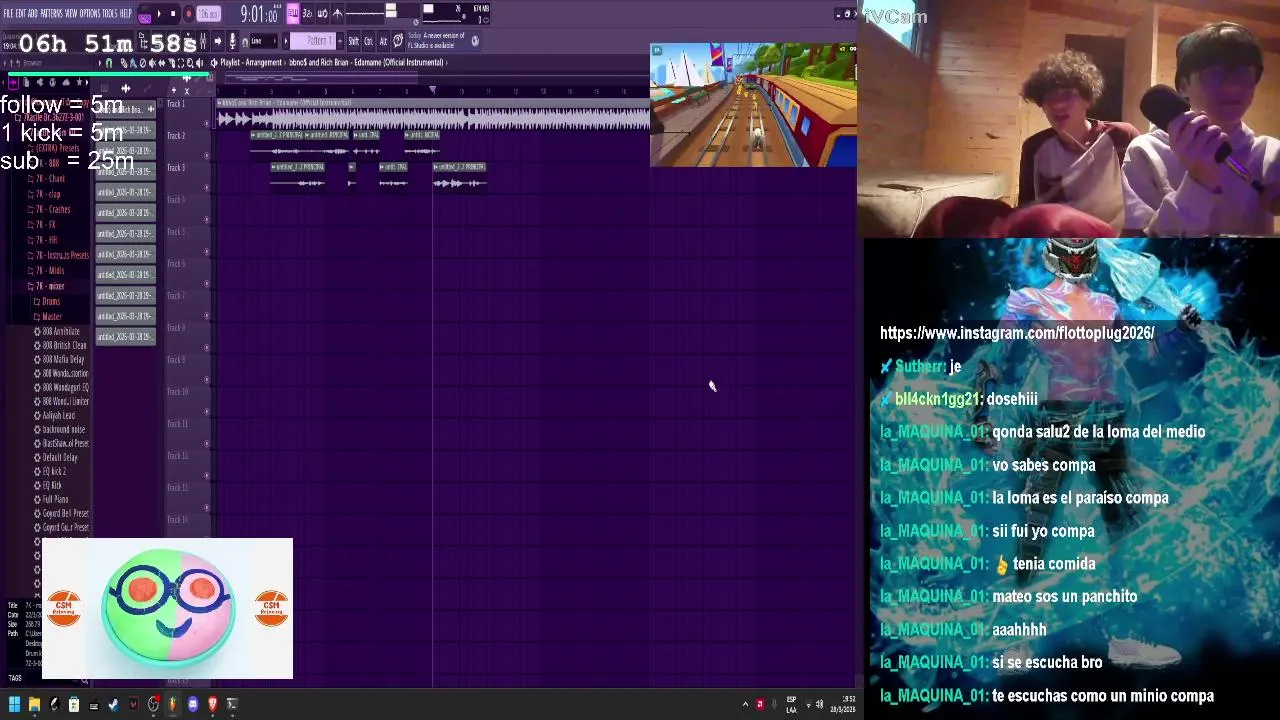Select the playlist Delete tool
This screenshot has height=720, width=1280.
142,62
